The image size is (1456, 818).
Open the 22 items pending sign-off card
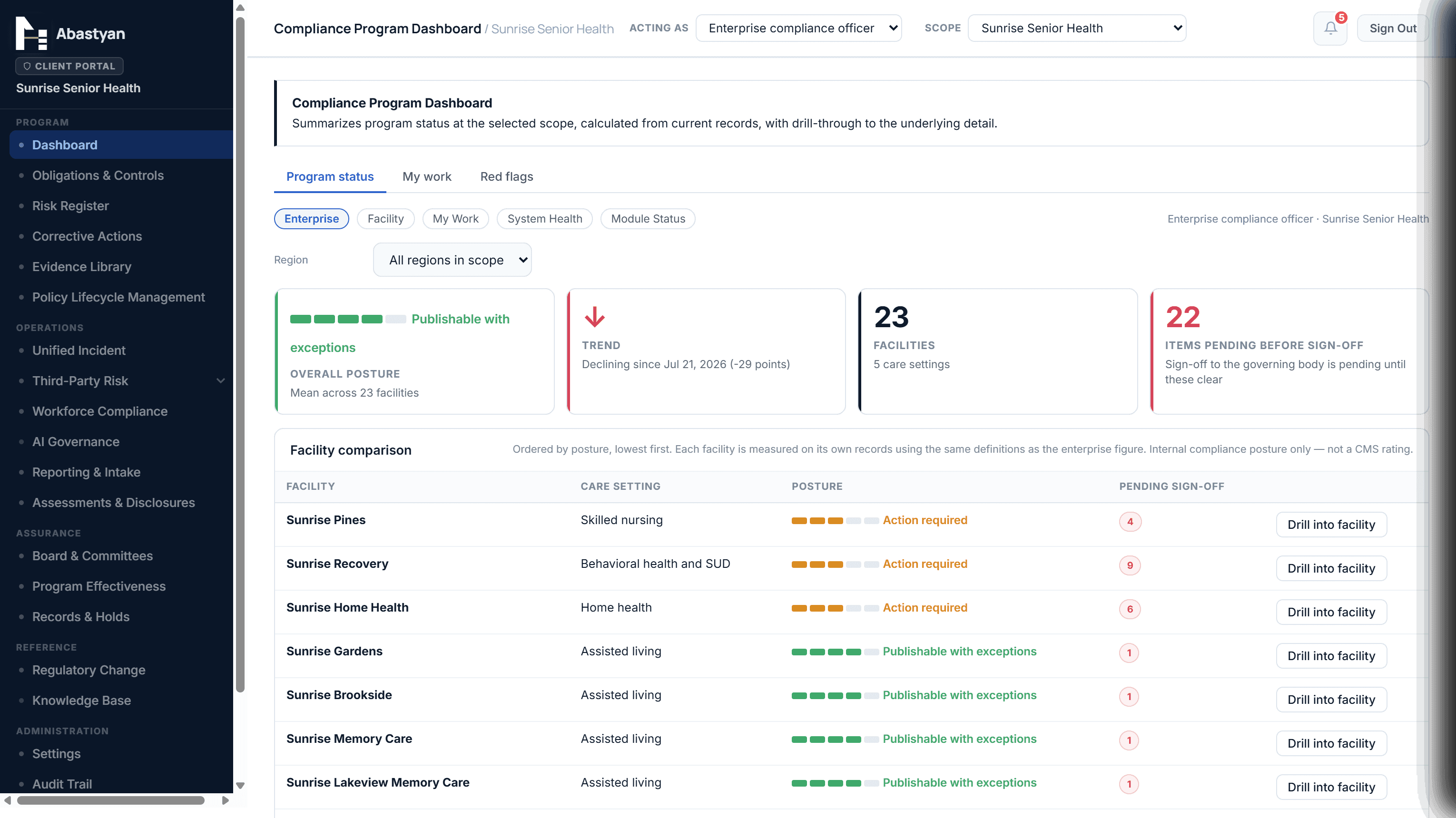[x=1290, y=351]
